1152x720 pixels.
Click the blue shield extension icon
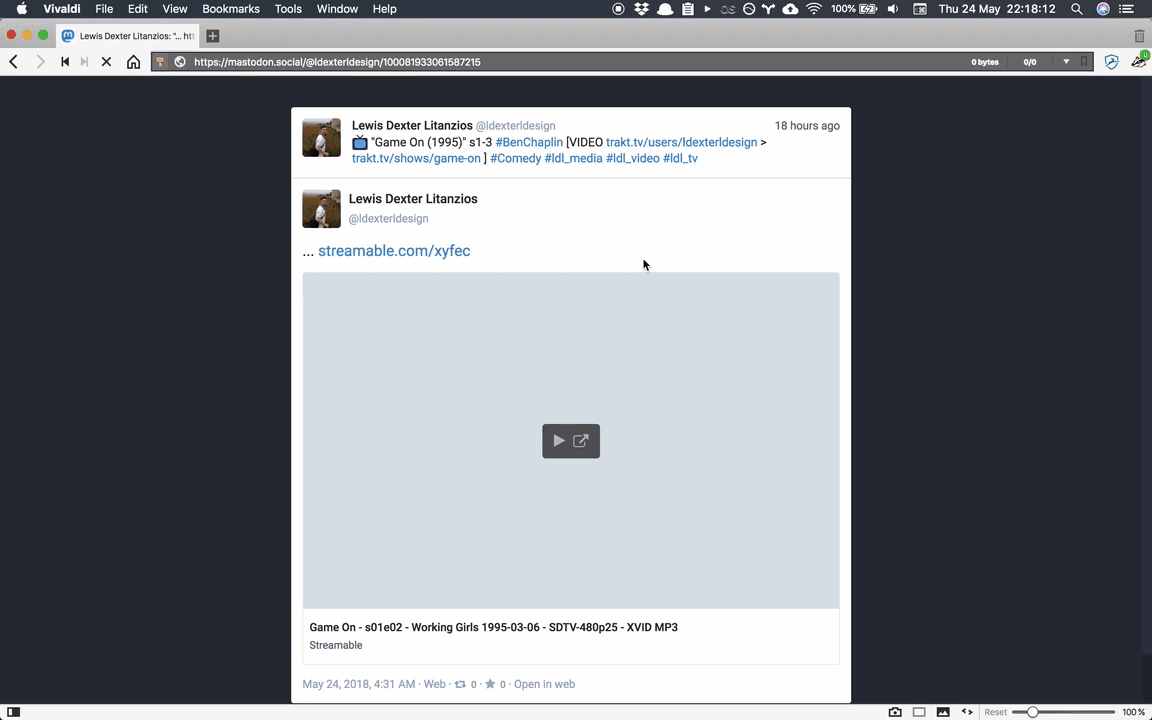coord(1111,62)
